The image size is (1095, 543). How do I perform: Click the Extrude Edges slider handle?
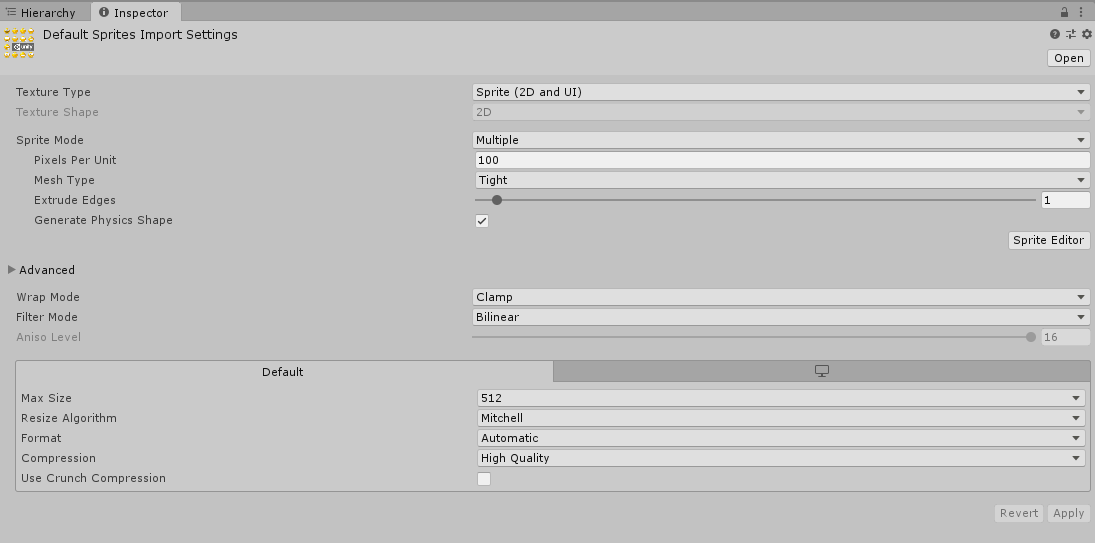pyautogui.click(x=497, y=200)
